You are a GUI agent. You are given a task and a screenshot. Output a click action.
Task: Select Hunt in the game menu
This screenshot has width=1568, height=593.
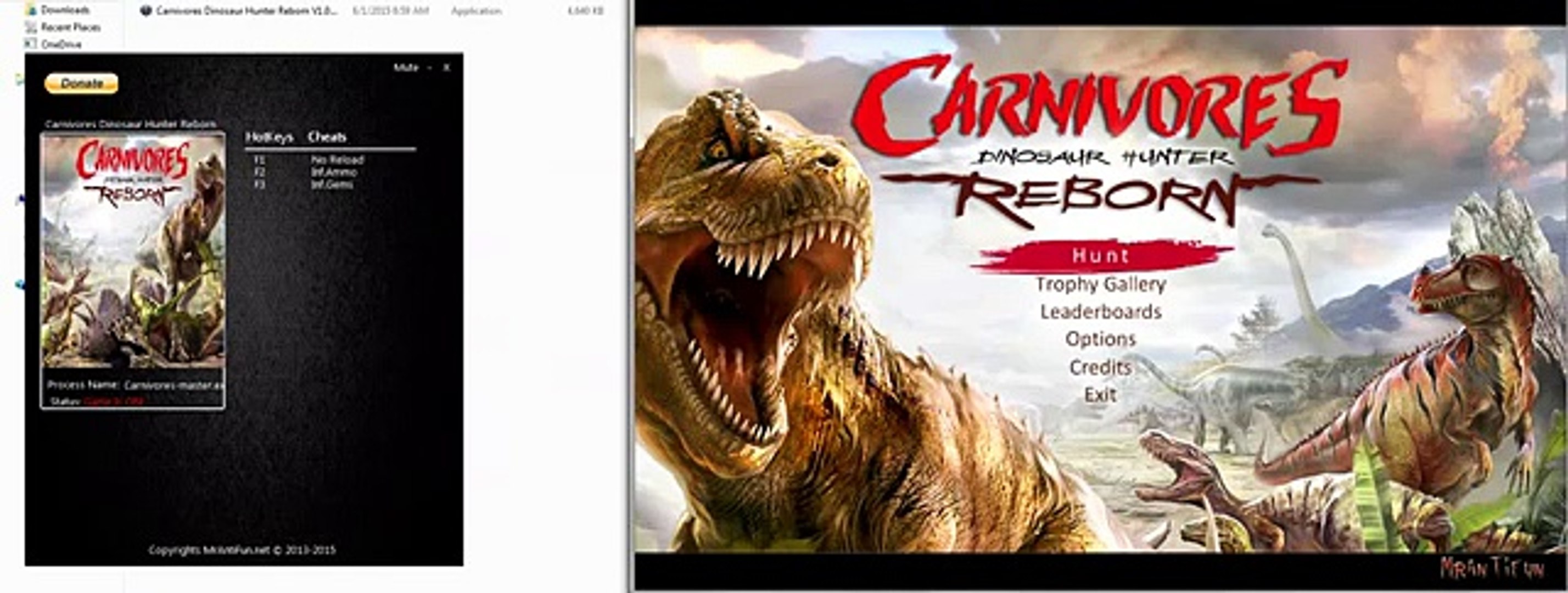[1101, 255]
